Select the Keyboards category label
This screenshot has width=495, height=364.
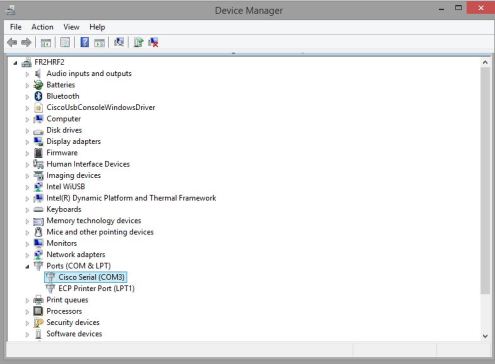coord(64,209)
